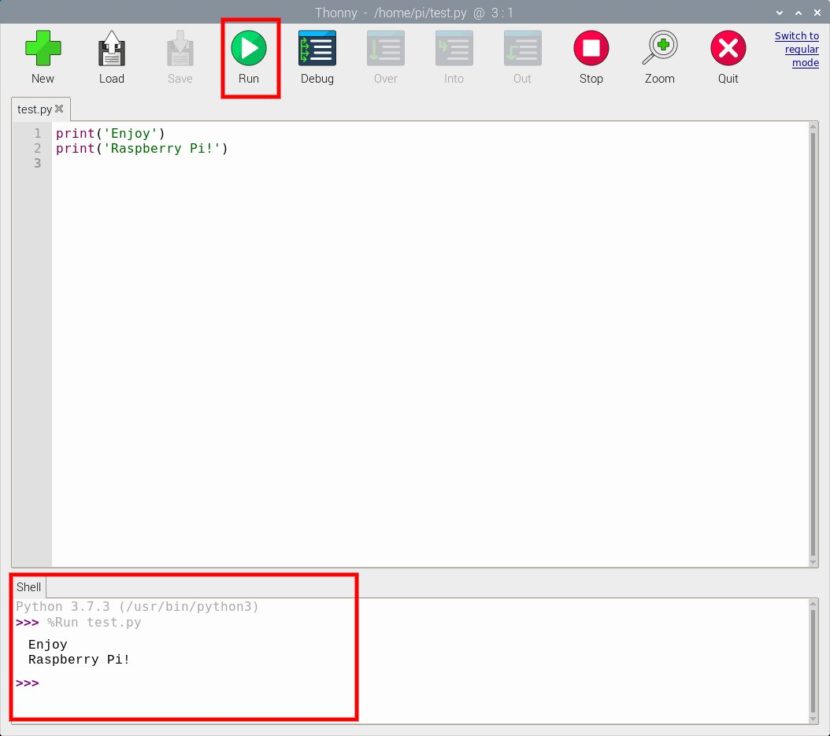Step Into the function call
Image resolution: width=830 pixels, height=736 pixels.
coord(453,47)
